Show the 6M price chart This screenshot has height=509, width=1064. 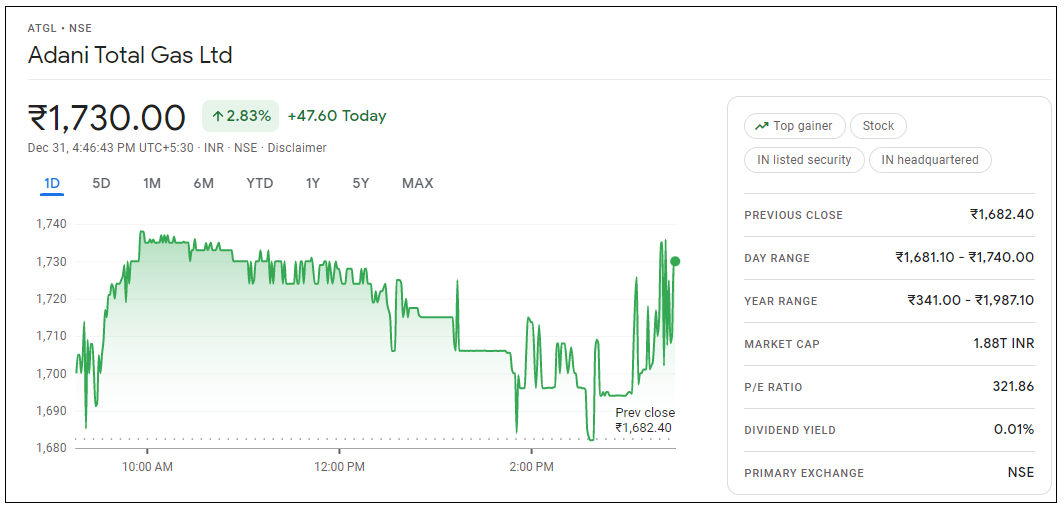click(x=204, y=183)
